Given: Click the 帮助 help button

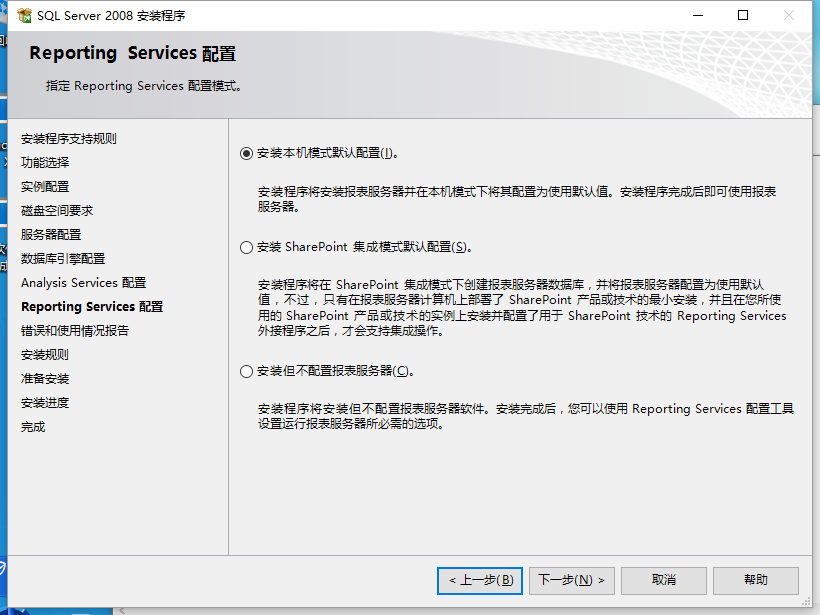Looking at the screenshot, I should point(756,580).
